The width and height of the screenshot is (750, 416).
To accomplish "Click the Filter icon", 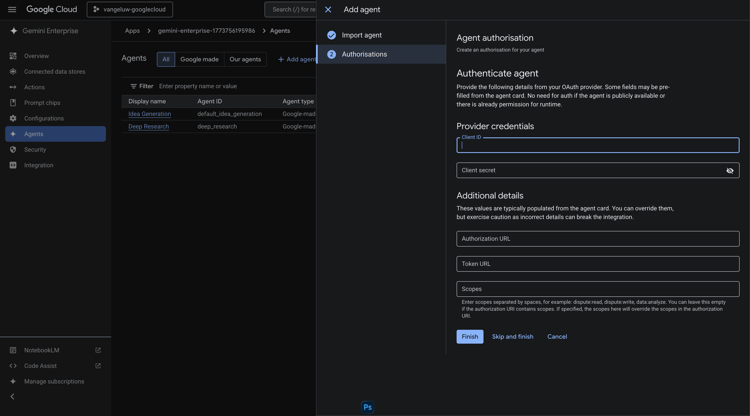I will (x=133, y=87).
